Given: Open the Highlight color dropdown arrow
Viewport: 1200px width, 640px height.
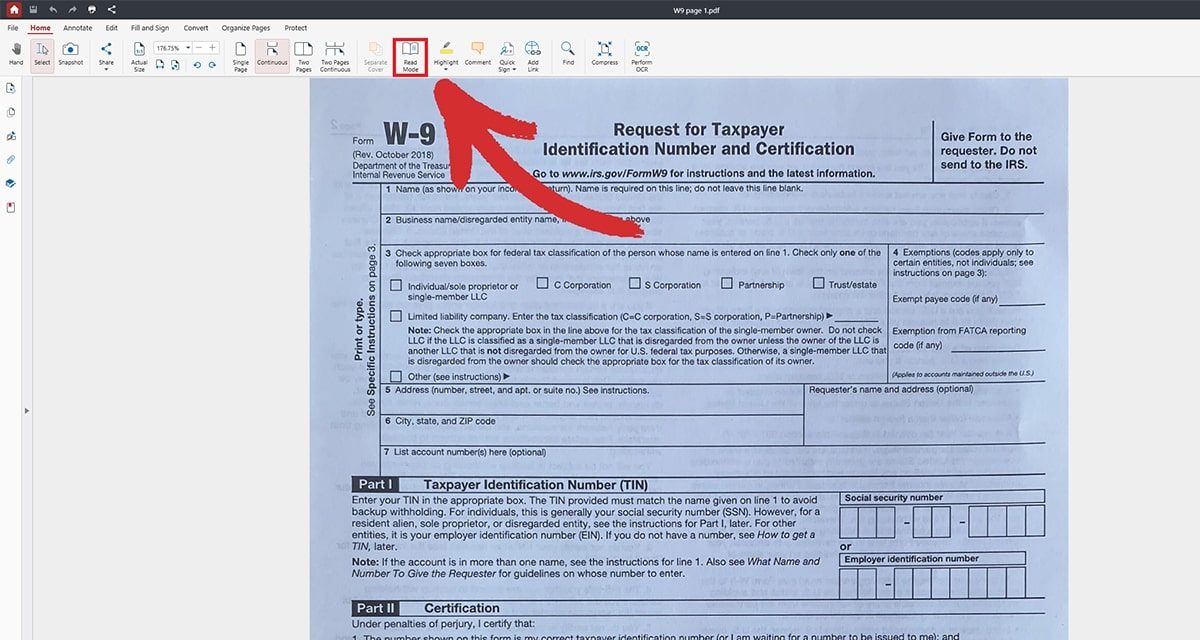Looking at the screenshot, I should tap(446, 69).
